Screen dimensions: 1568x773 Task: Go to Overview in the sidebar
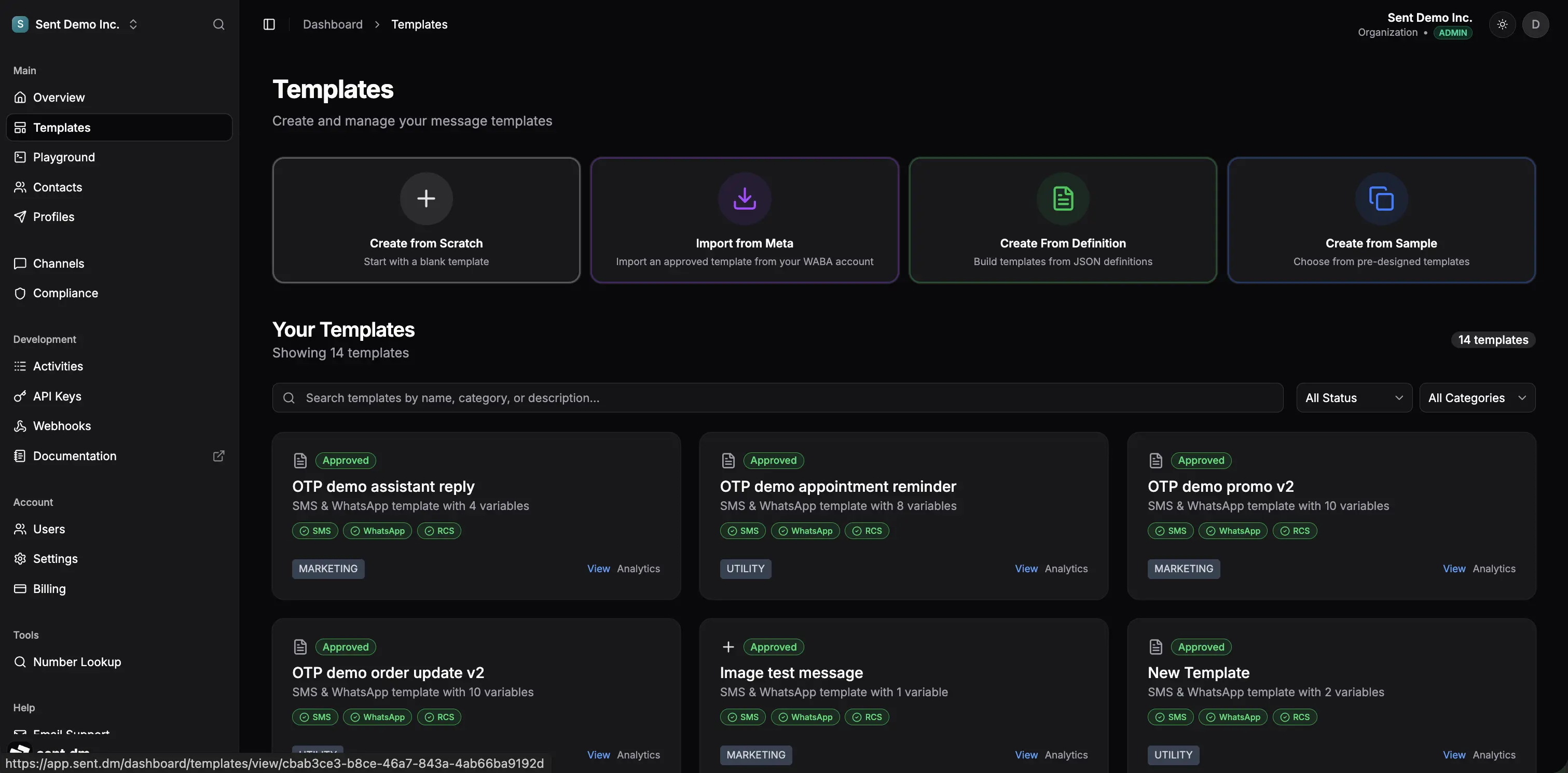click(119, 98)
